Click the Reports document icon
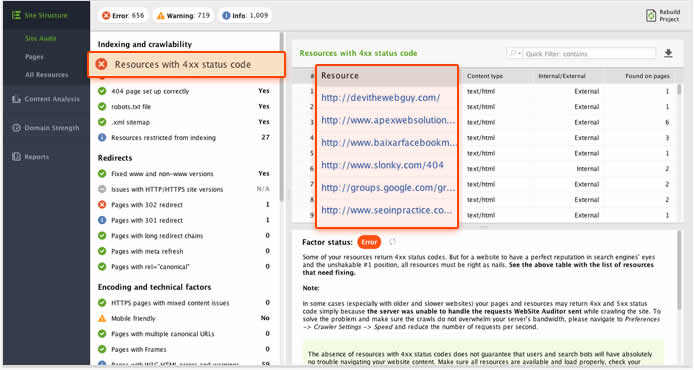Image resolution: width=694 pixels, height=370 pixels. coord(16,157)
